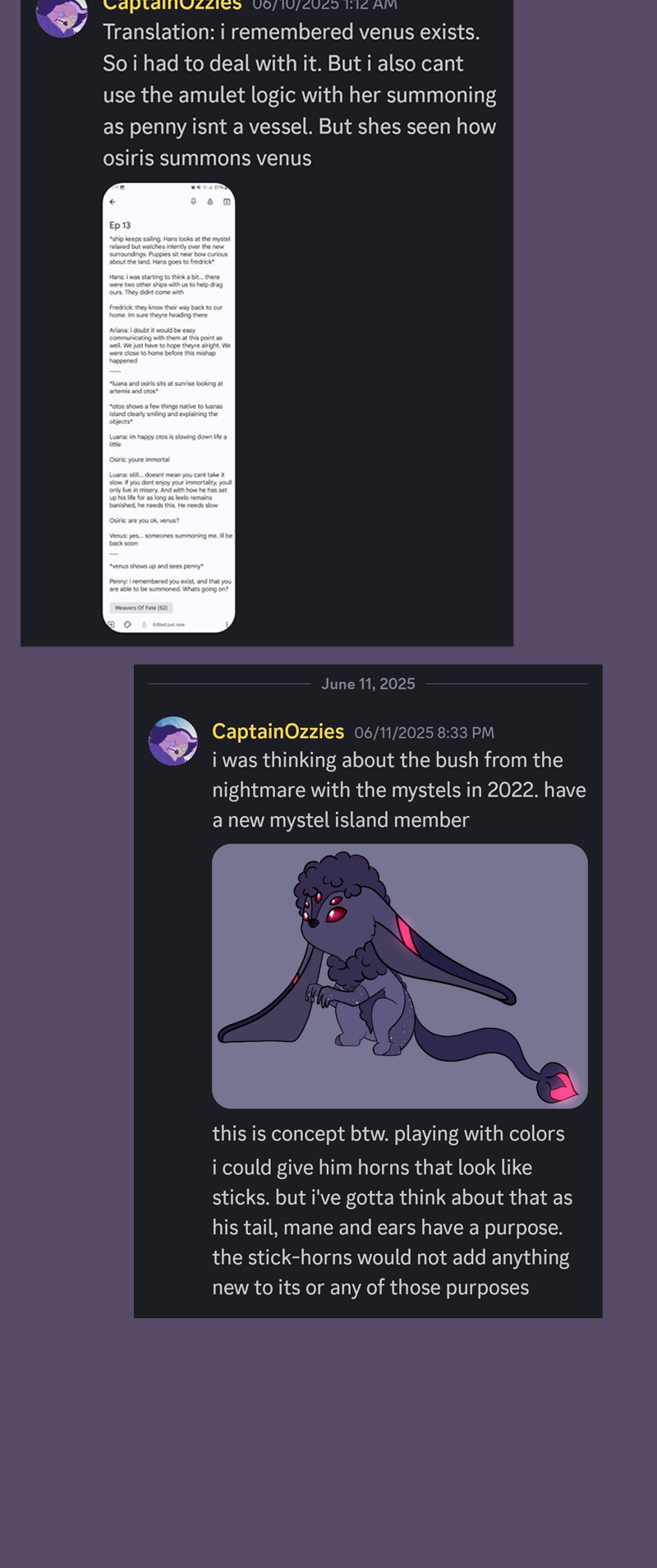Click the add-item plus icon at note bottom
Viewport: 657px width, 1568px height.
112,625
